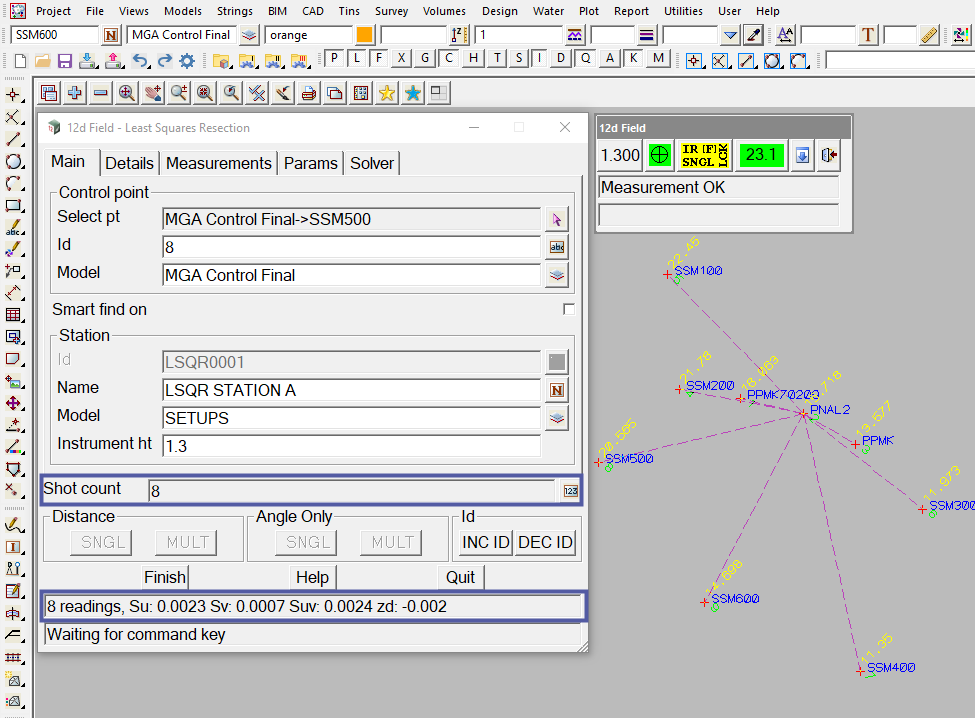Click the Undo arrow in toolbar
975x718 pixels.
(140, 60)
